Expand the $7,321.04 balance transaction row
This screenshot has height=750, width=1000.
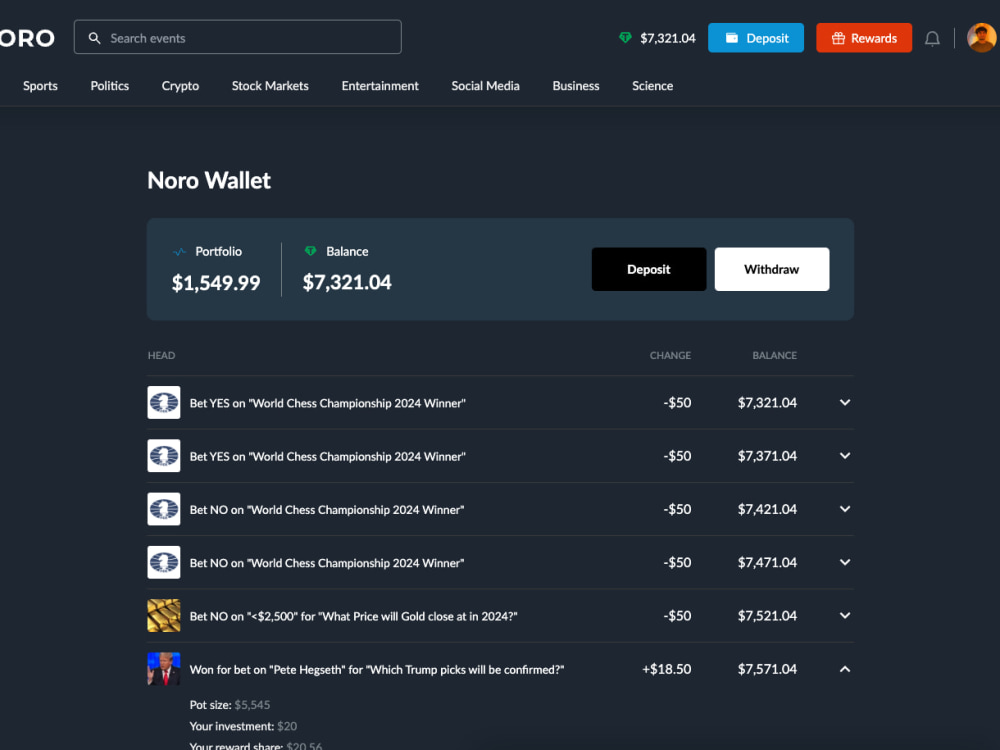click(844, 402)
